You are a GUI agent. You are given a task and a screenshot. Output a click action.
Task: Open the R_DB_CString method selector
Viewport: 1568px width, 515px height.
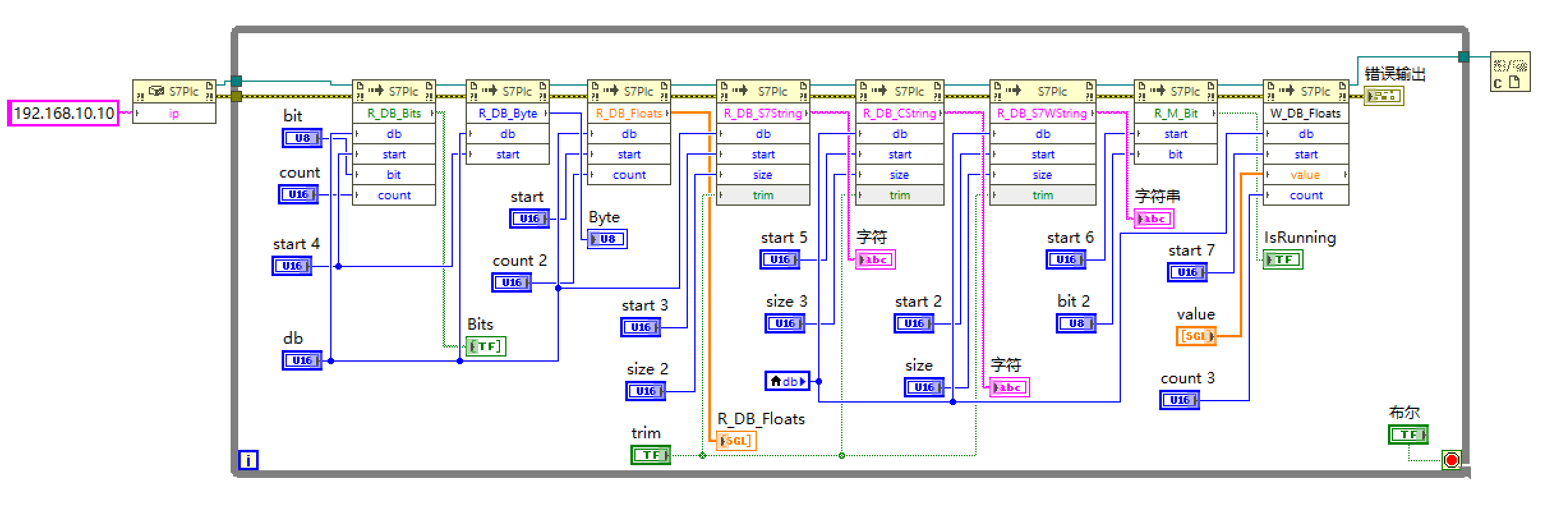[x=899, y=113]
